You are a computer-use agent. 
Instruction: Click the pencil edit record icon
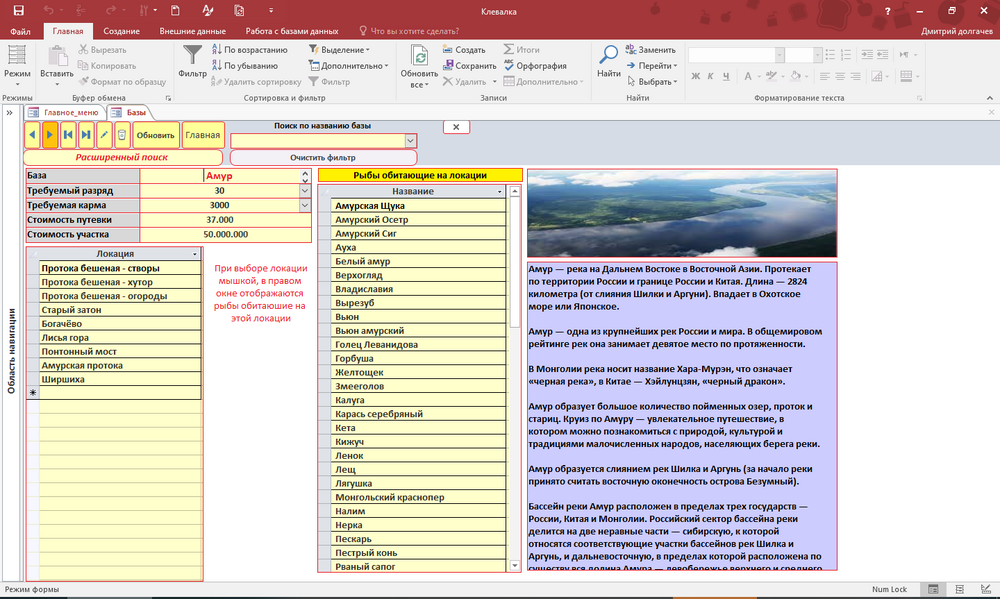coord(104,134)
